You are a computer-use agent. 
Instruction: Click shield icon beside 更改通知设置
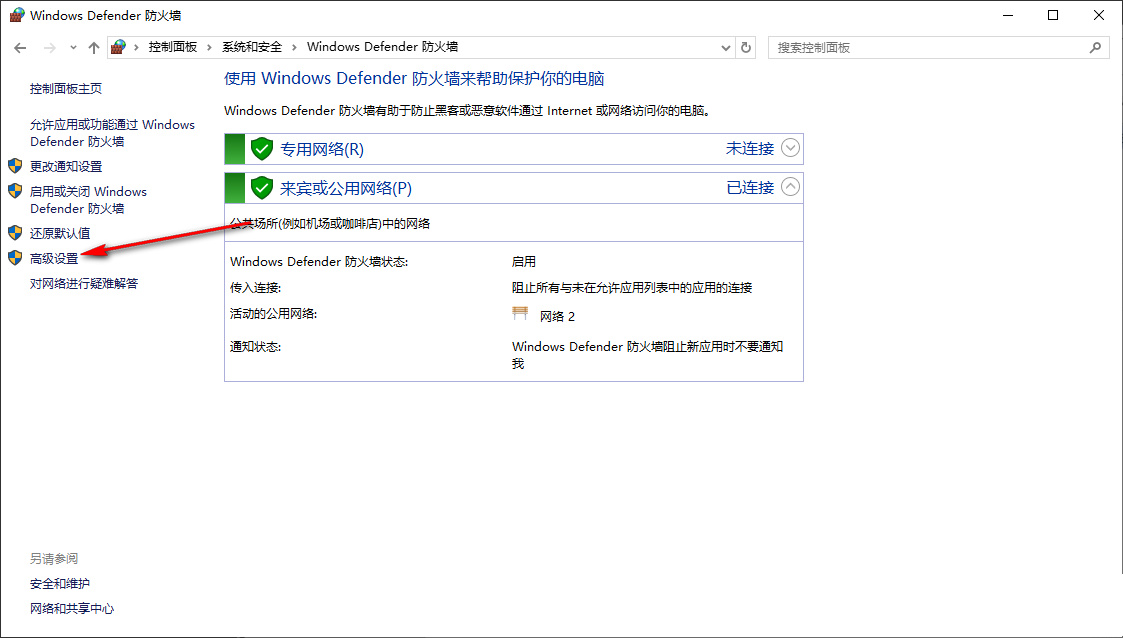click(x=15, y=166)
